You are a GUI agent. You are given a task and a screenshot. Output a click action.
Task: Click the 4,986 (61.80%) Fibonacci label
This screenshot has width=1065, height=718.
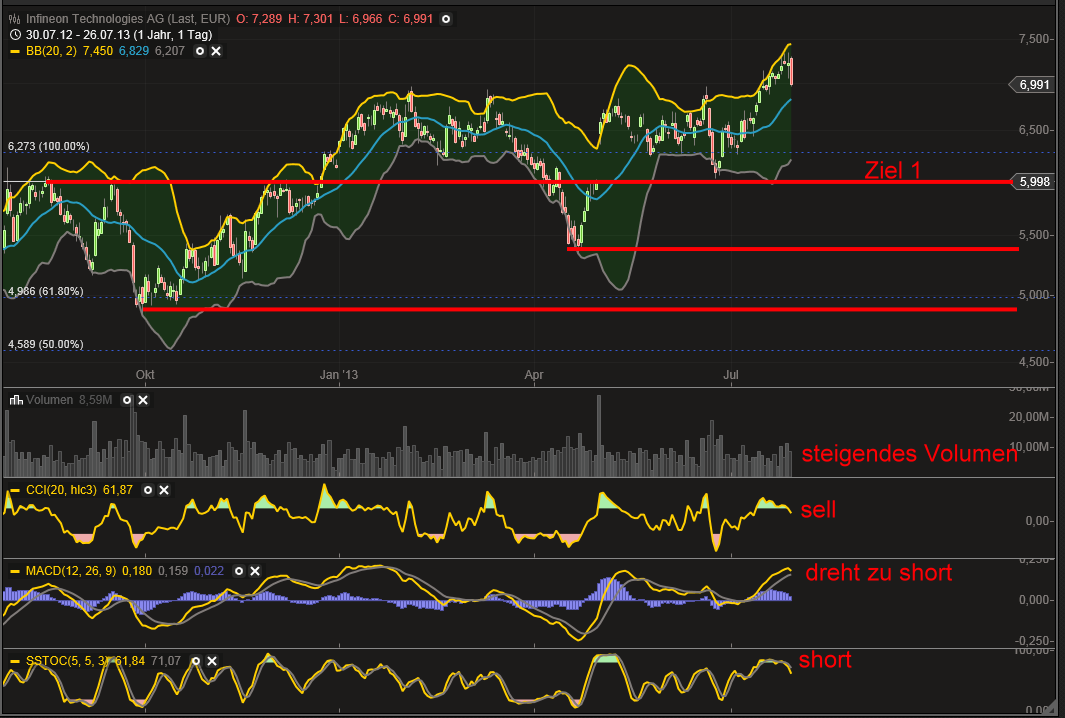tap(46, 291)
